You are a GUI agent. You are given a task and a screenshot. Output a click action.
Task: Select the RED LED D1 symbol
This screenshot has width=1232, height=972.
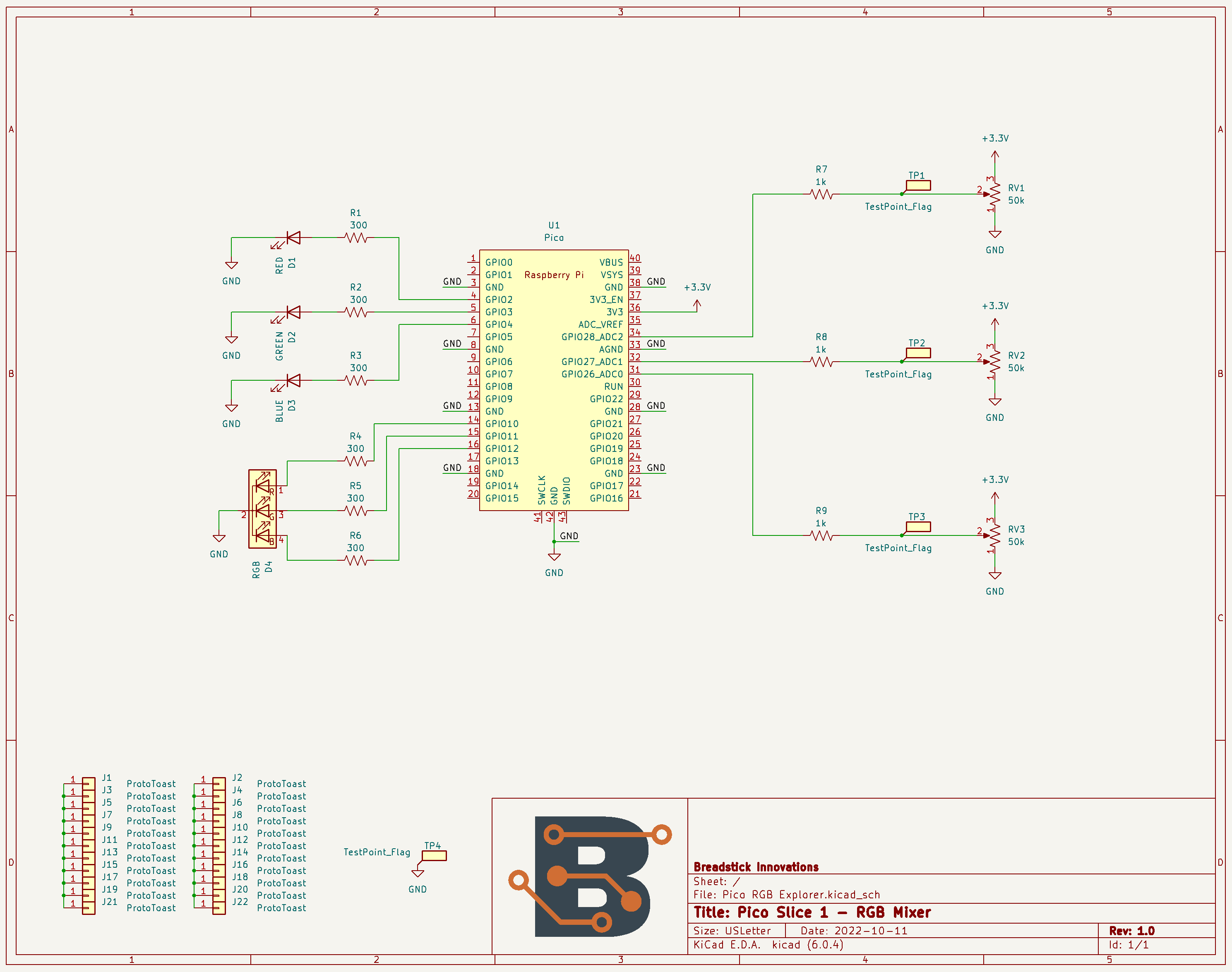point(293,238)
